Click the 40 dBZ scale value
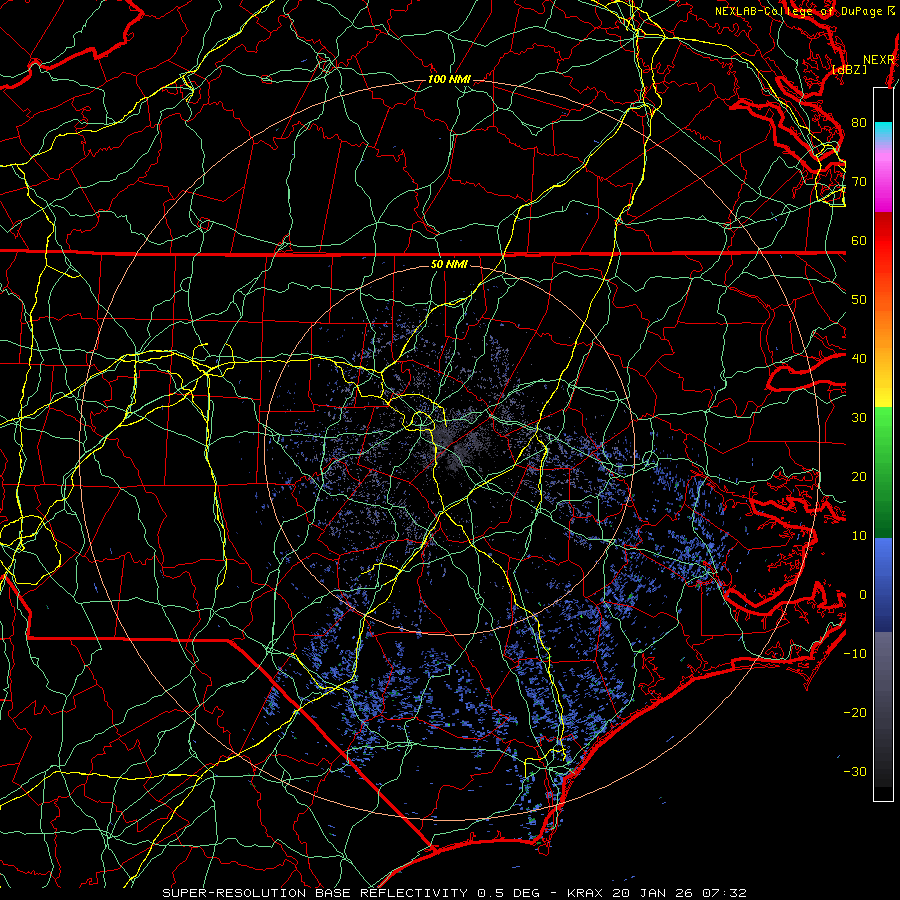The height and width of the screenshot is (900, 900). (859, 358)
